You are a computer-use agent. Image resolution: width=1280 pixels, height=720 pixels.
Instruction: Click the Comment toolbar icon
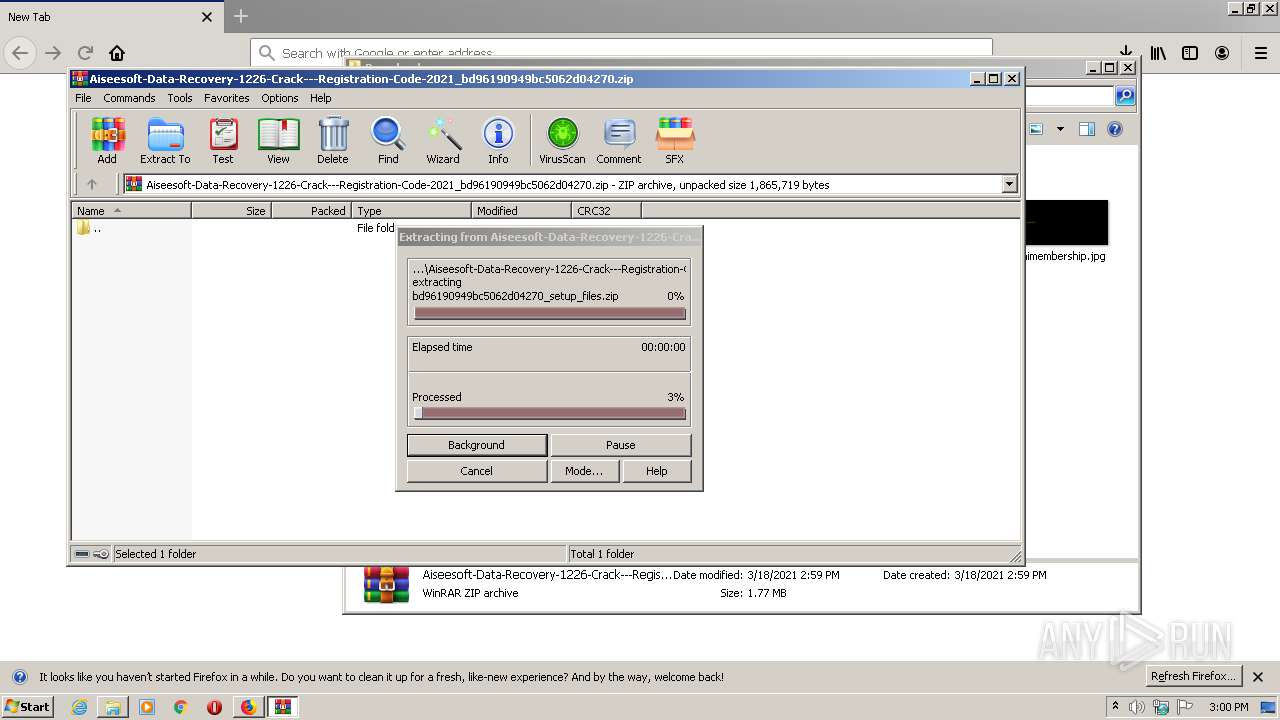(x=619, y=140)
